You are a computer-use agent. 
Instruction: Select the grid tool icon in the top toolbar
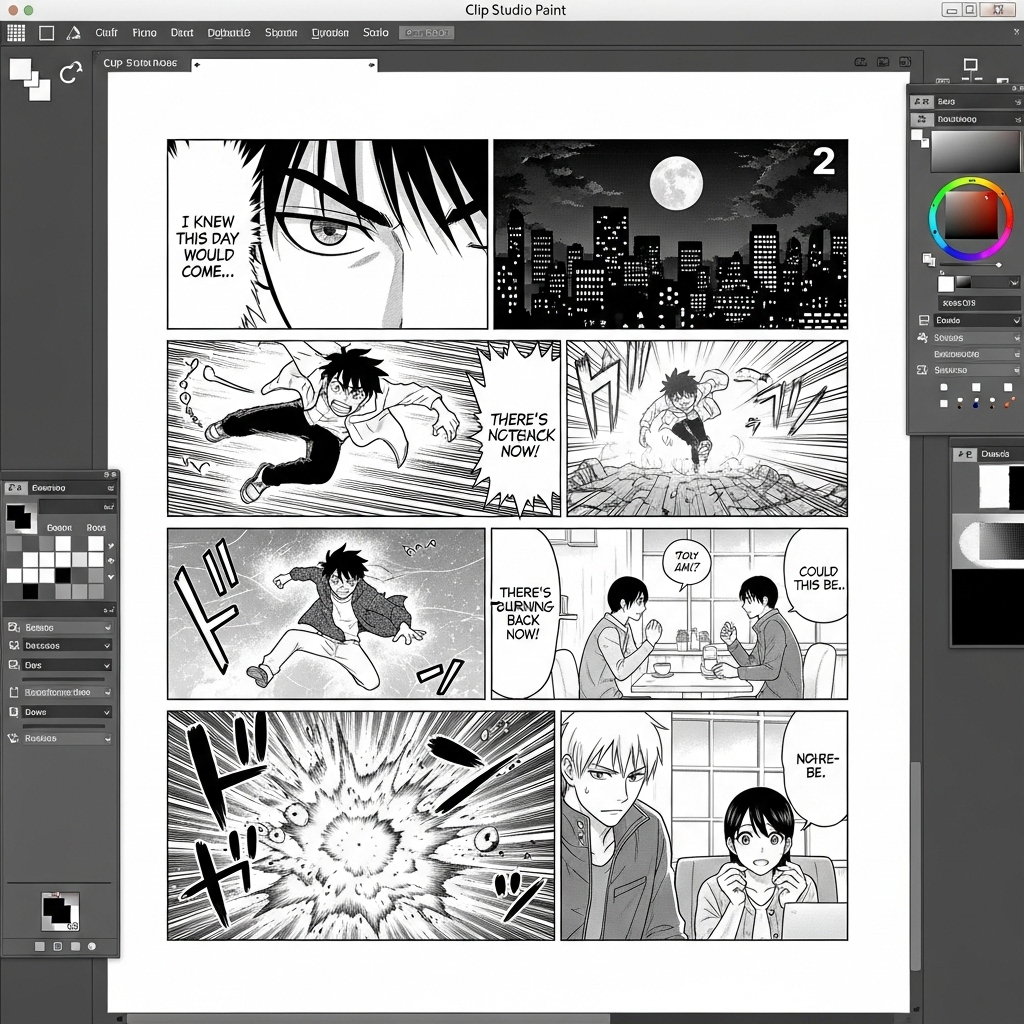pyautogui.click(x=16, y=33)
